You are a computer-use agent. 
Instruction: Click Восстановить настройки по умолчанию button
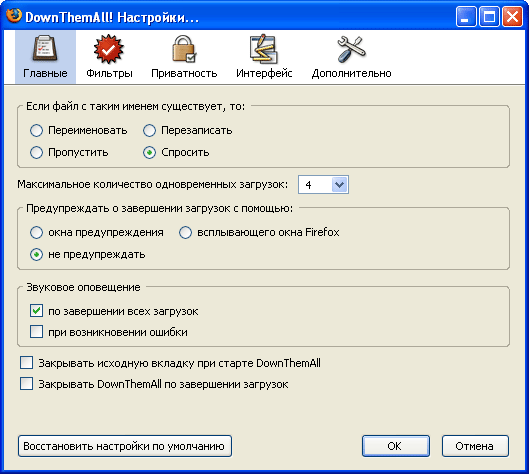(125, 446)
